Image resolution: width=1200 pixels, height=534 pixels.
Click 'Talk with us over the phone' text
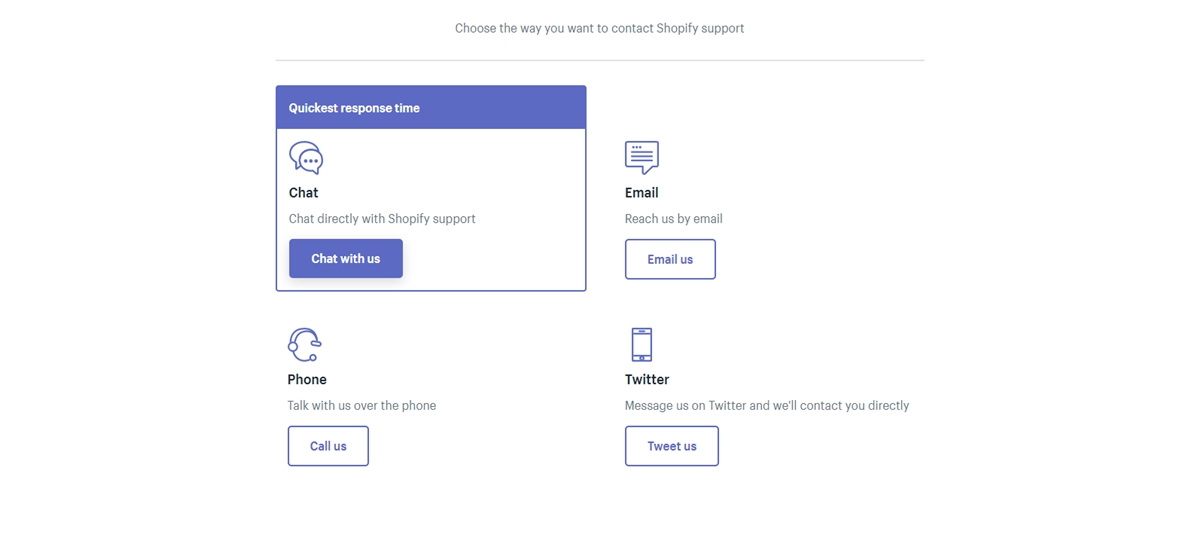coord(362,405)
